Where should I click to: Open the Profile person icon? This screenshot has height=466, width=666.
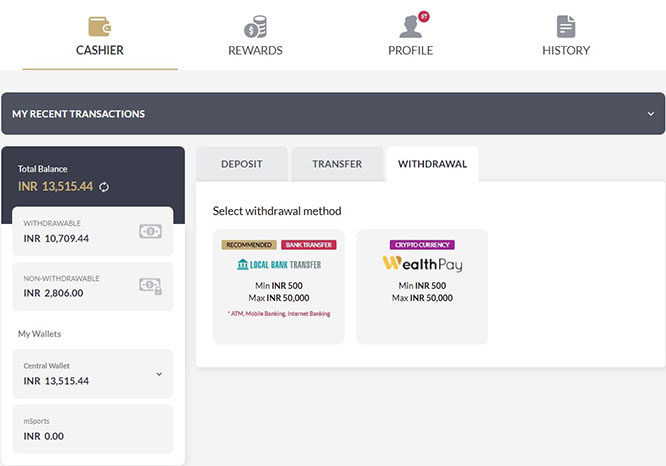click(409, 27)
